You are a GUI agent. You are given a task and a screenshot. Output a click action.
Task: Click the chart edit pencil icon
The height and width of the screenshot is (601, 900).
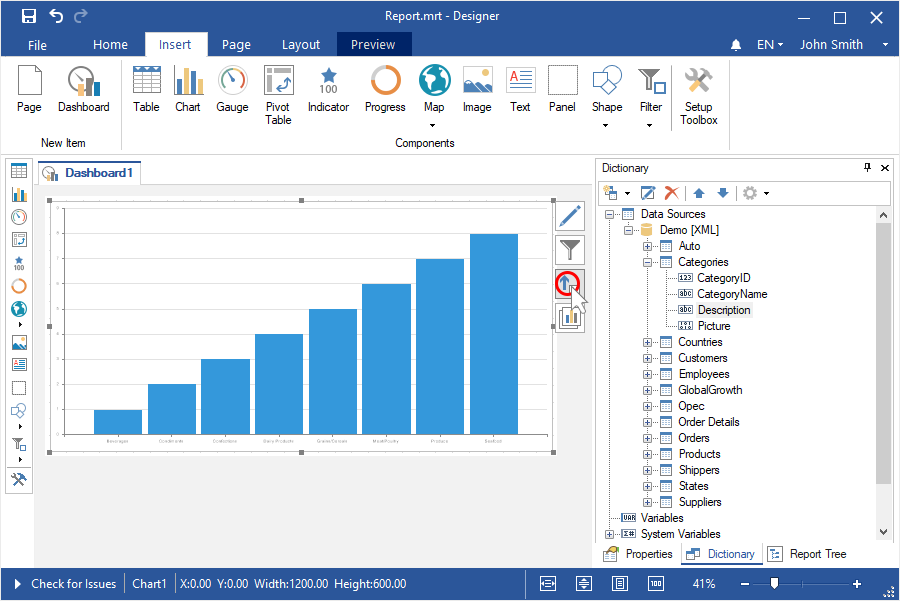[569, 216]
